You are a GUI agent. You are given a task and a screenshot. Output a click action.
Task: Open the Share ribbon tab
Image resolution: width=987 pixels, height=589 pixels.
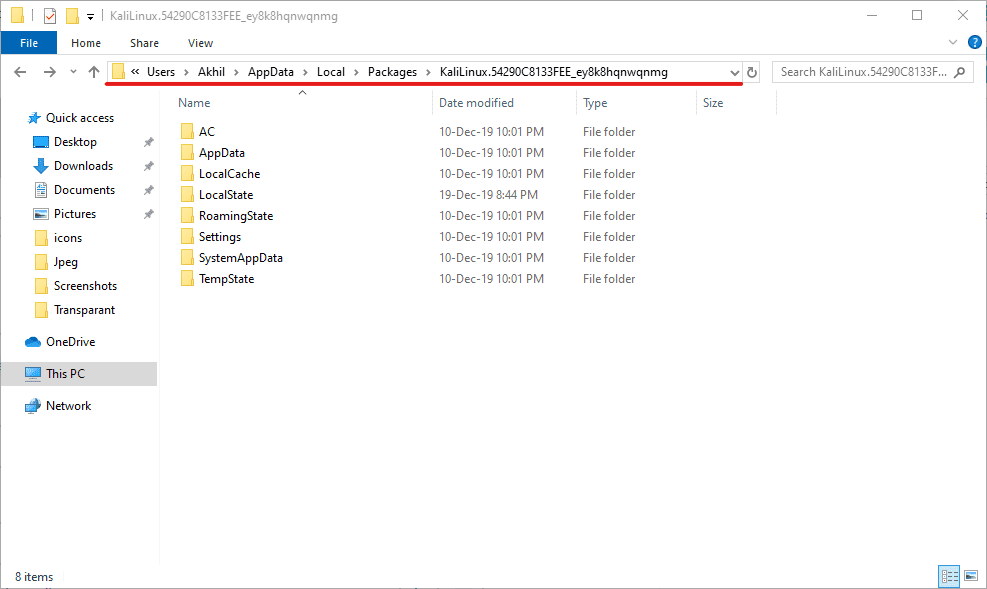tap(144, 43)
